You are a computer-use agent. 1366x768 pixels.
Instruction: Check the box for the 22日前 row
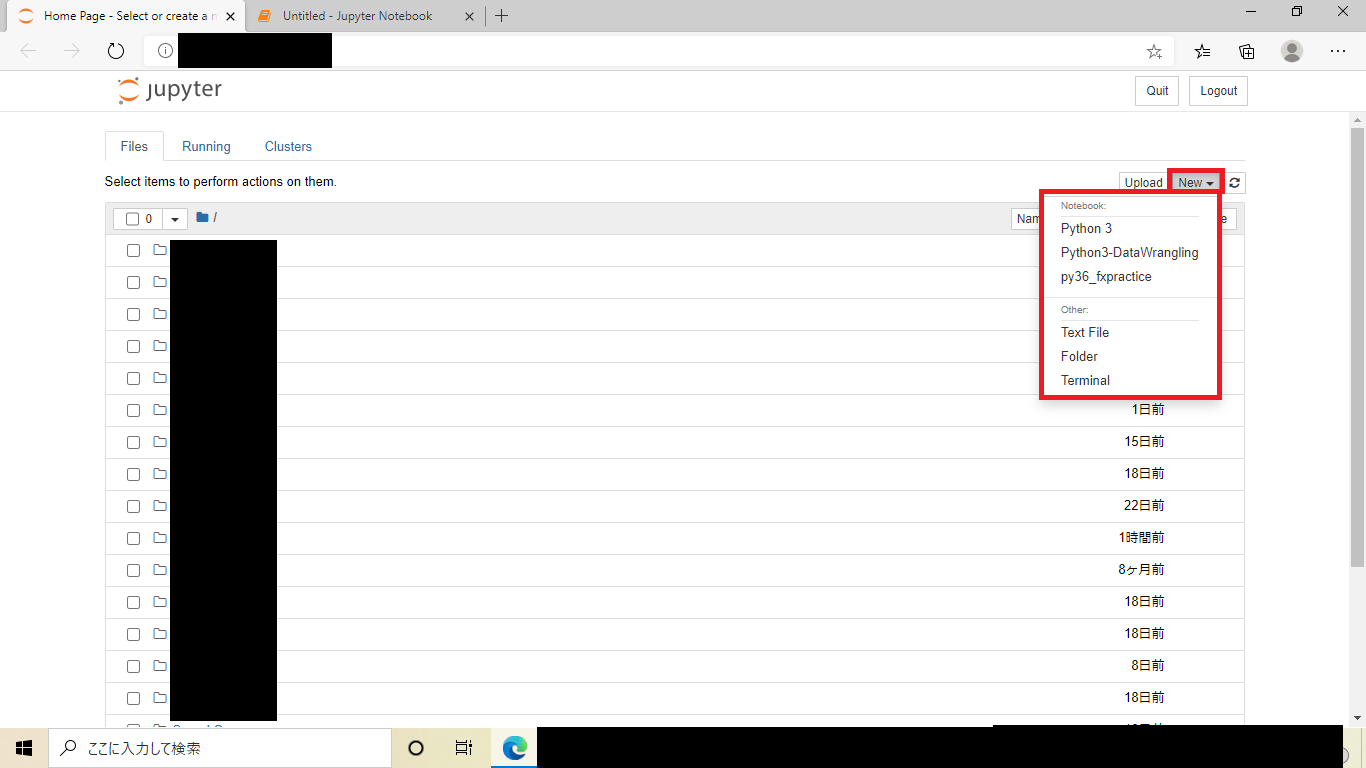133,506
